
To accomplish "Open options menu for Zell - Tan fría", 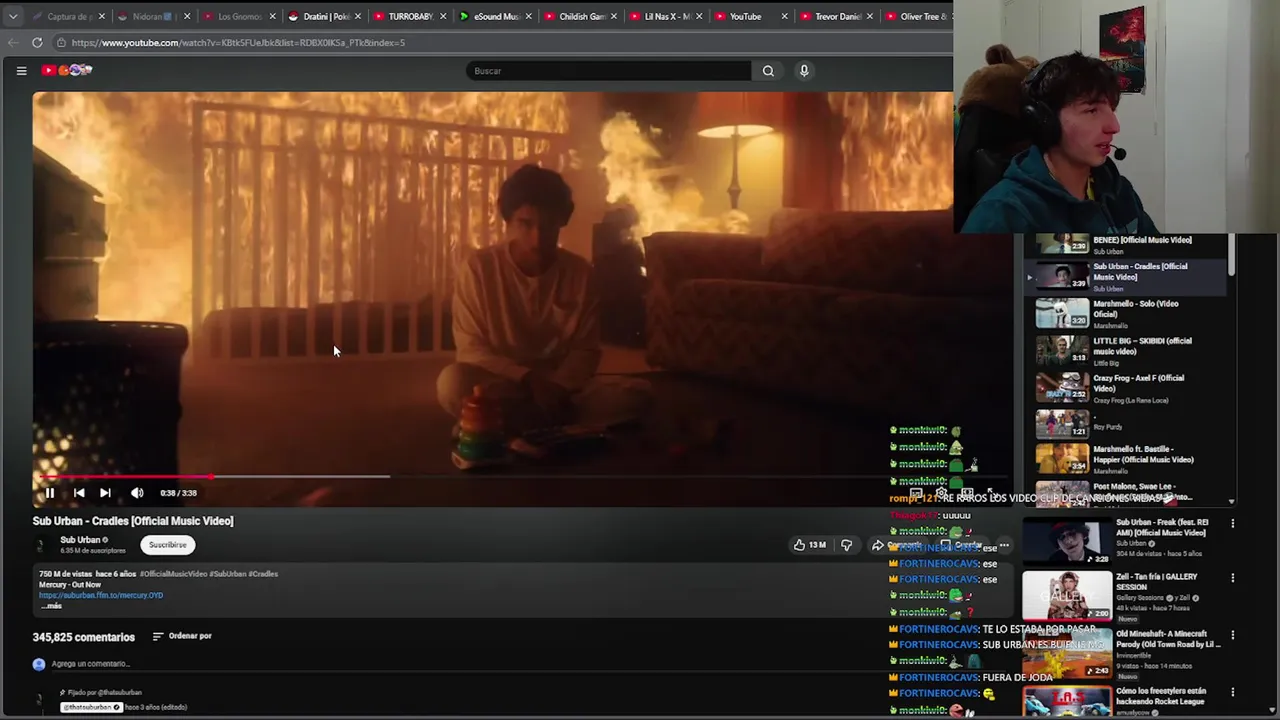I will click(1232, 578).
